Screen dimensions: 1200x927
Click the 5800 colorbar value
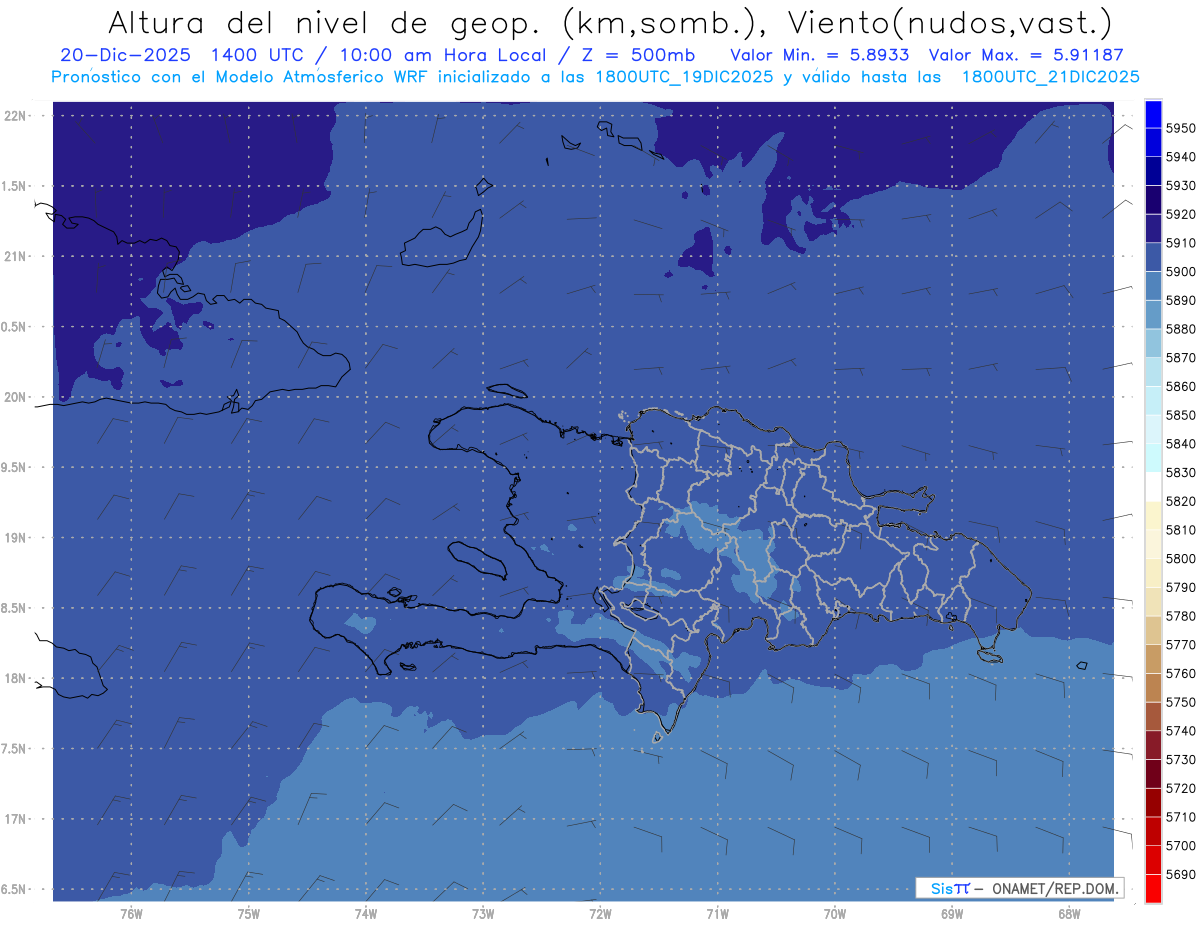click(1180, 558)
